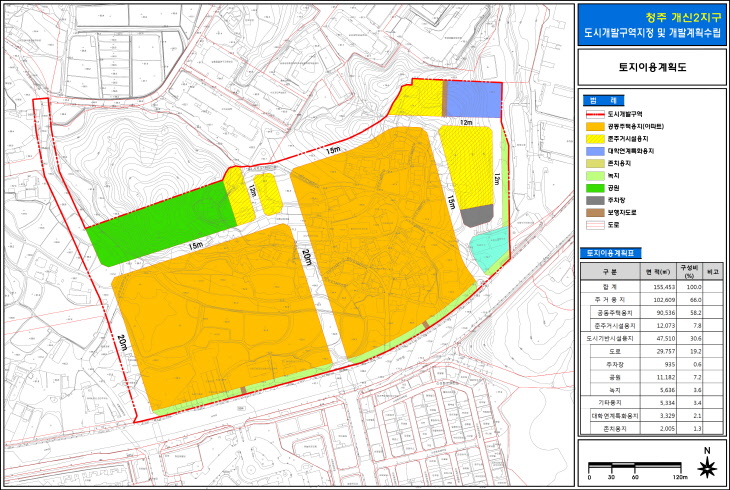Click the red 도시개발구역 boundary legend line
The width and height of the screenshot is (730, 490).
pos(595,114)
